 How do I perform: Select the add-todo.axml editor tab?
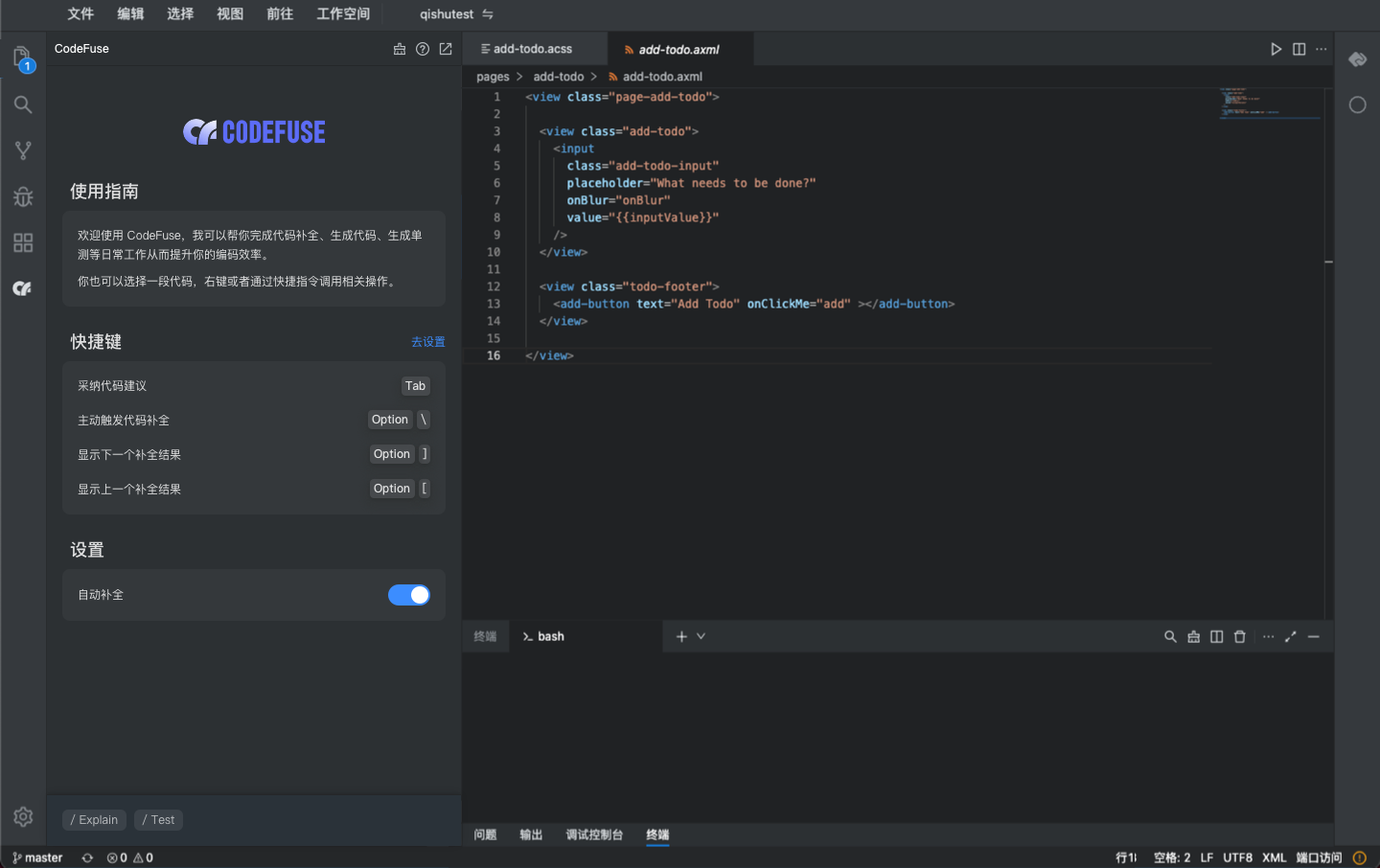coord(679,49)
